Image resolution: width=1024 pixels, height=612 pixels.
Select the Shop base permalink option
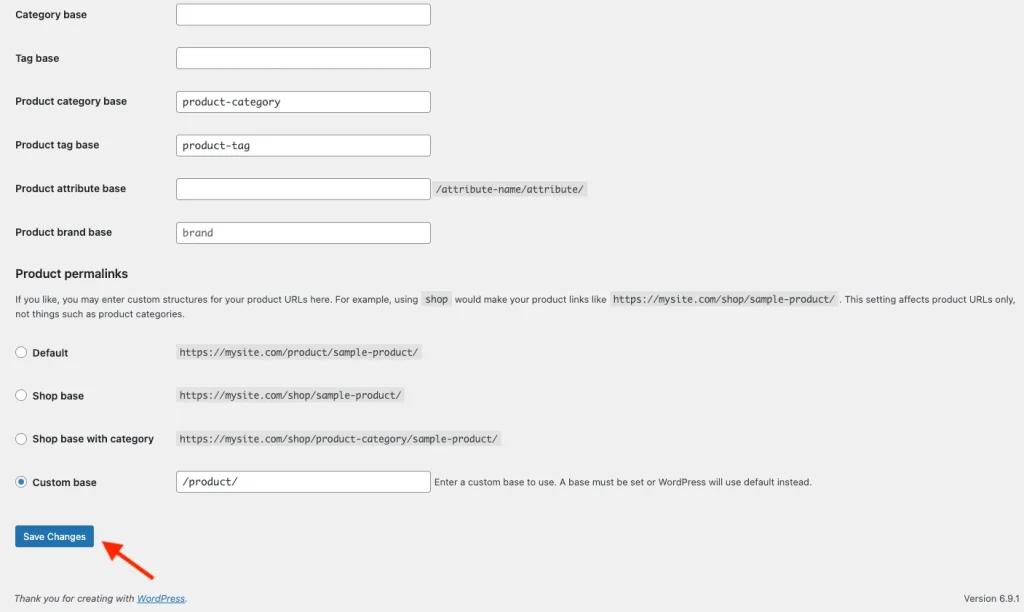pyautogui.click(x=20, y=395)
